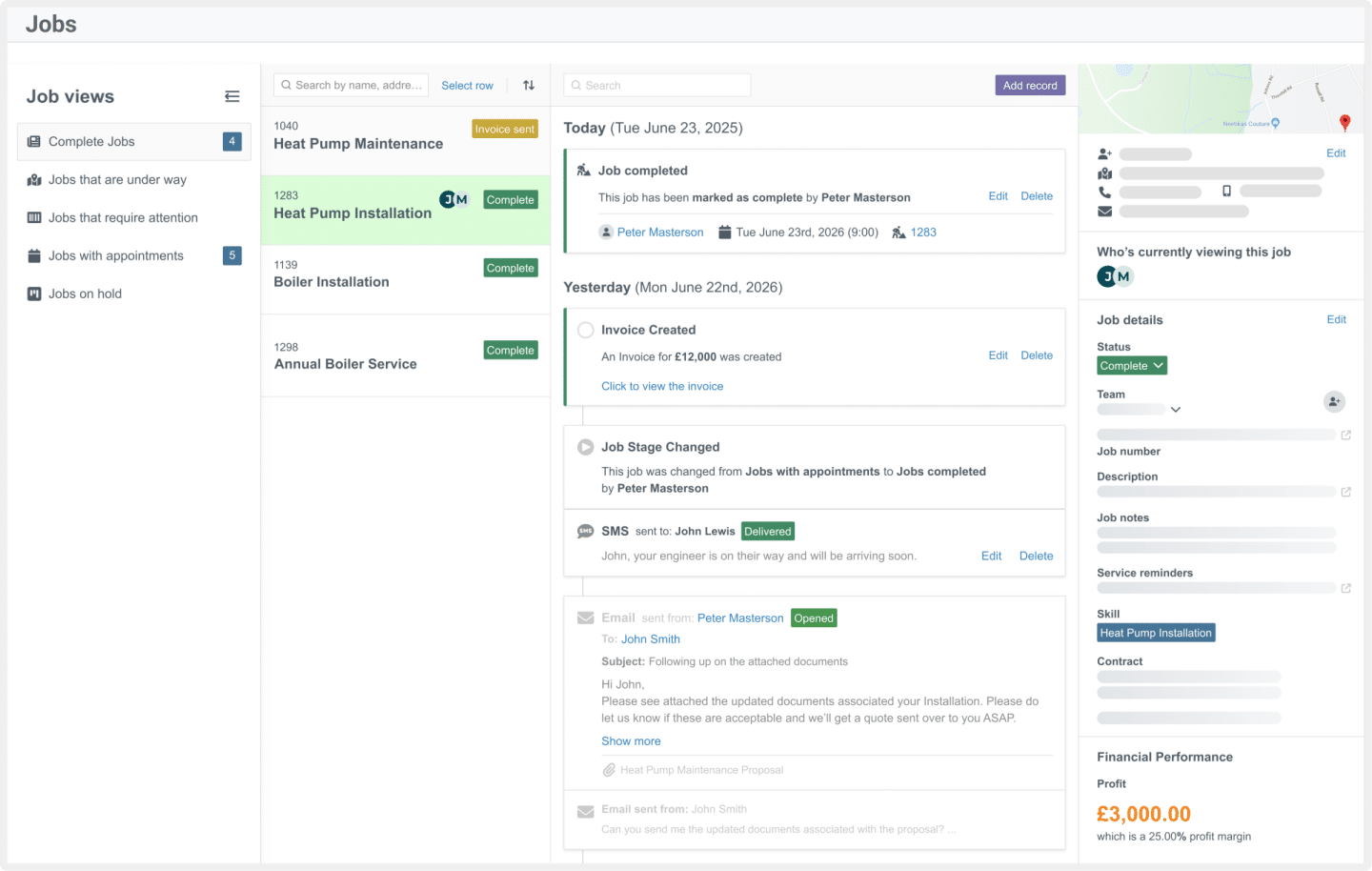This screenshot has height=871, width=1372.
Task: Click the £3,000.00 profit value
Action: pos(1143,814)
